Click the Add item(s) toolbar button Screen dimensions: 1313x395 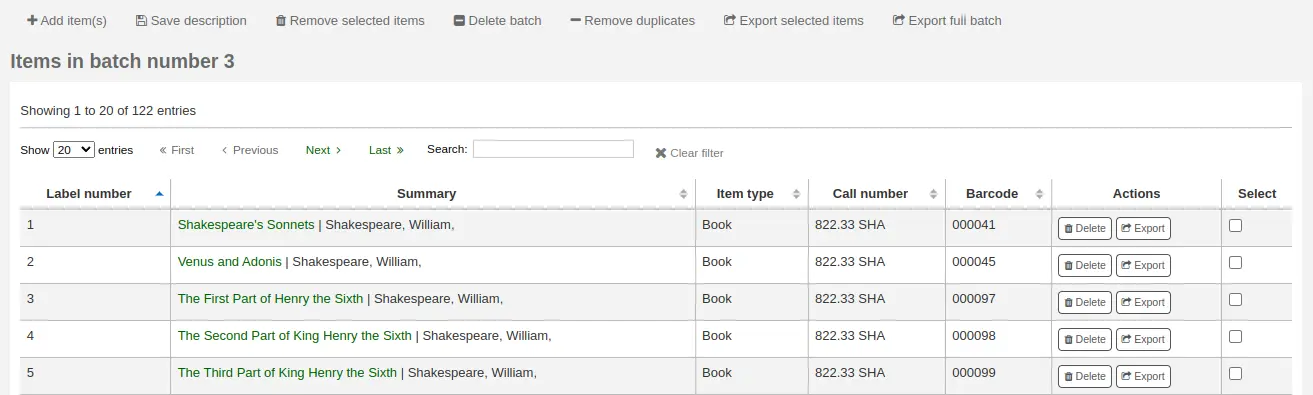point(67,20)
